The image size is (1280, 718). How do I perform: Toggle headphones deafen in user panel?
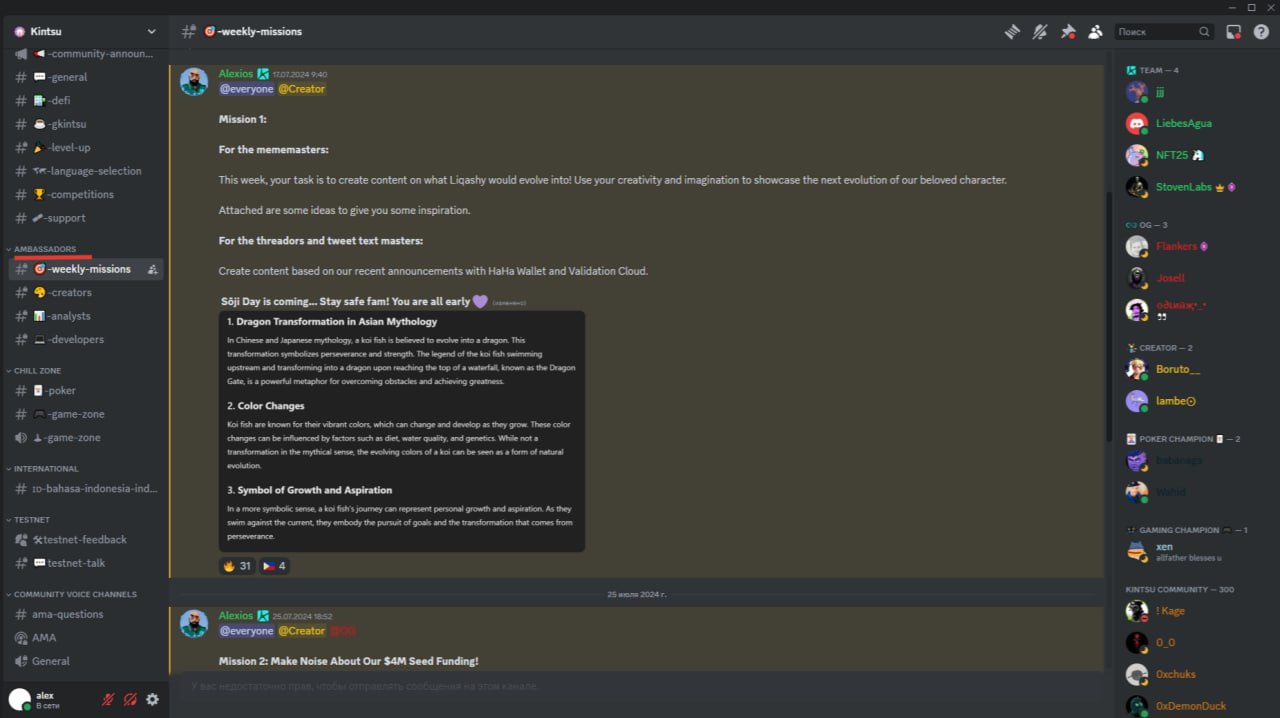coord(130,700)
